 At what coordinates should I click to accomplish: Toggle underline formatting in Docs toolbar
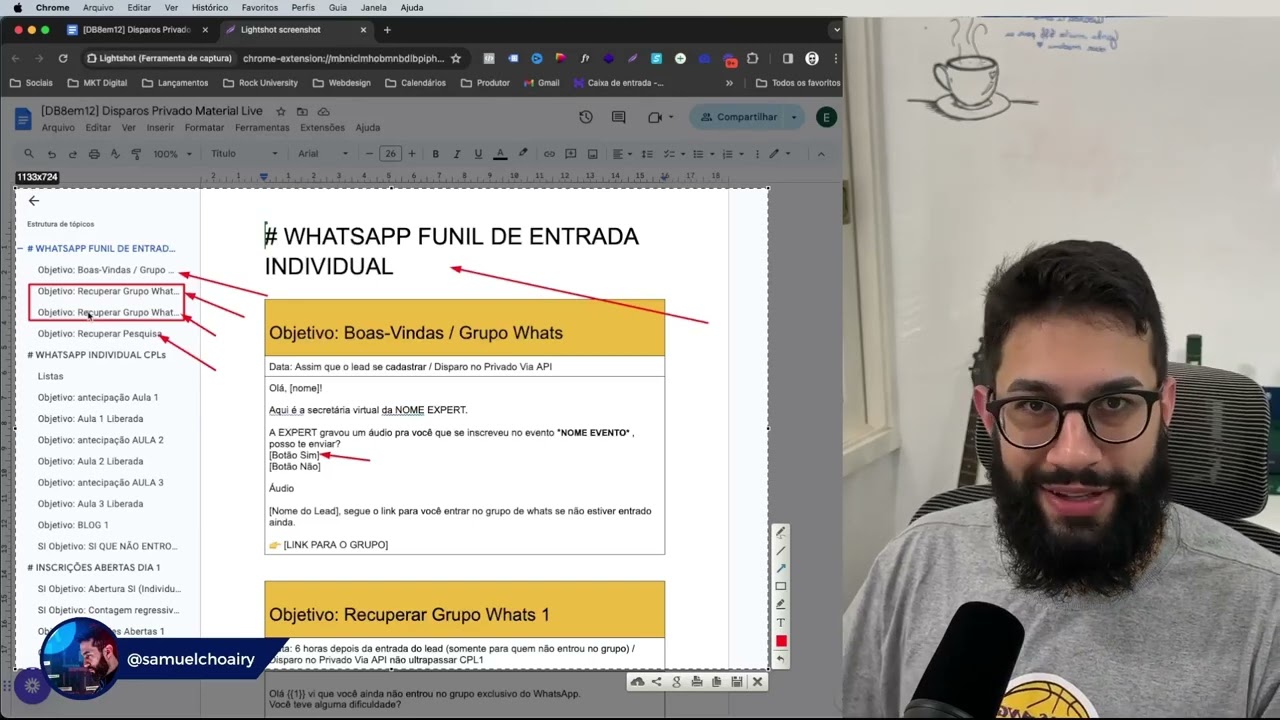[478, 154]
